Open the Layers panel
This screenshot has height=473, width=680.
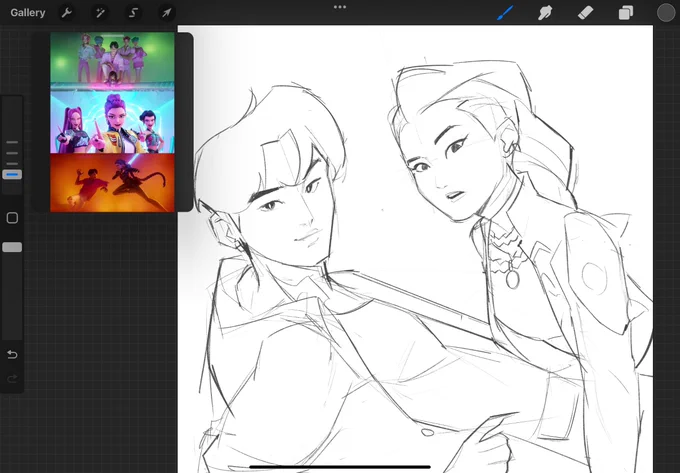625,13
